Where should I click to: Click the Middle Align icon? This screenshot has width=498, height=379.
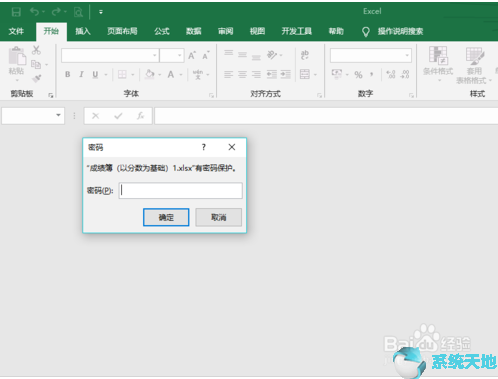click(242, 55)
